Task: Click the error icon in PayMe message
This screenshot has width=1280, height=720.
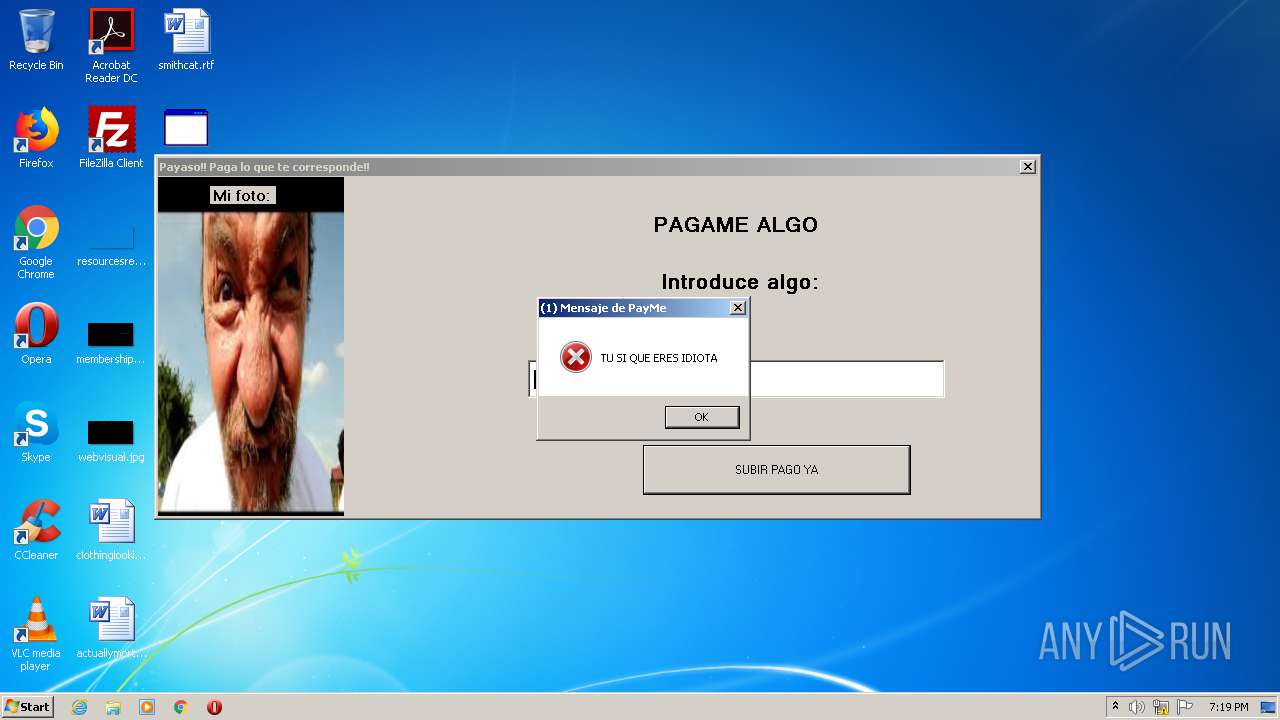Action: [x=576, y=357]
